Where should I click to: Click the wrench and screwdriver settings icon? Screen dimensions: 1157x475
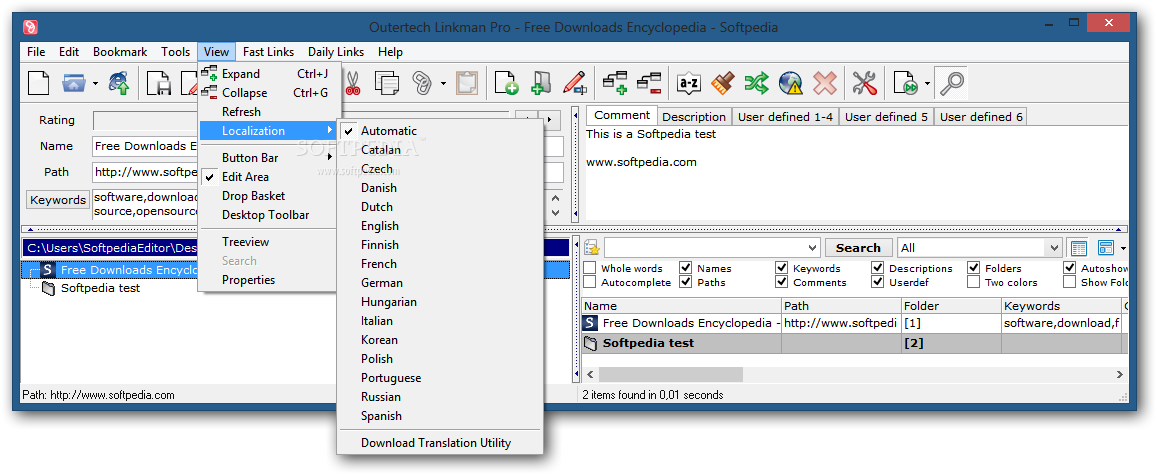(x=864, y=83)
